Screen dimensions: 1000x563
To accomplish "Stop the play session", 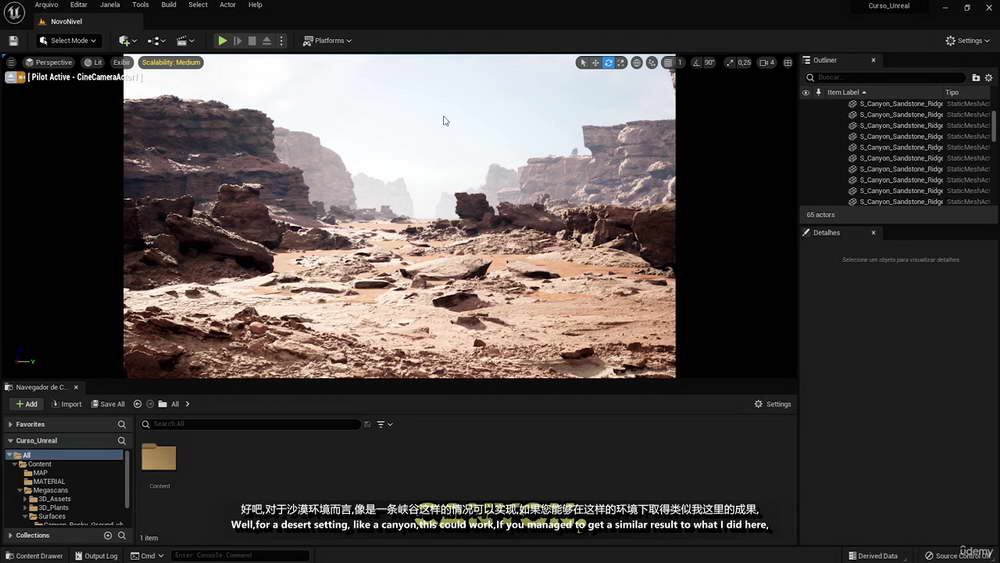I will (252, 41).
